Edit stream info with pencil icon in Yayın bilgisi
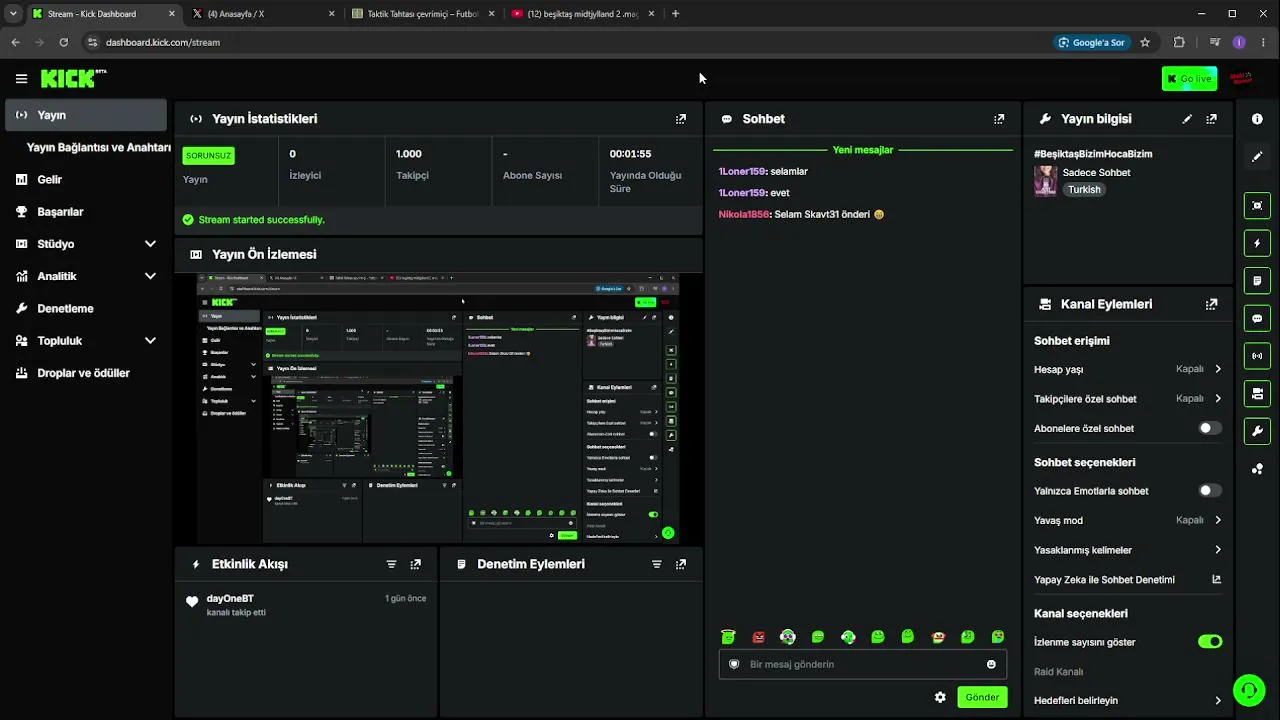The width and height of the screenshot is (1280, 720). [x=1187, y=119]
